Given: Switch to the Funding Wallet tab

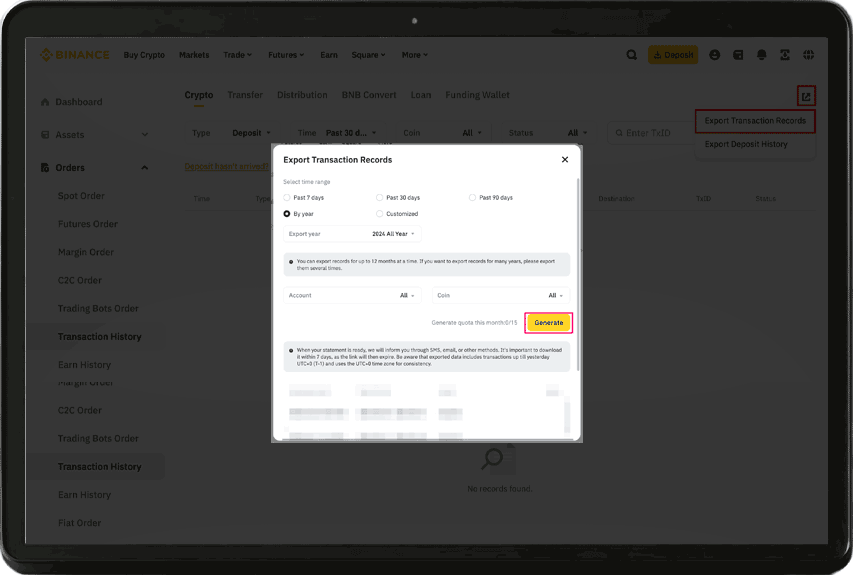Looking at the screenshot, I should pos(477,95).
